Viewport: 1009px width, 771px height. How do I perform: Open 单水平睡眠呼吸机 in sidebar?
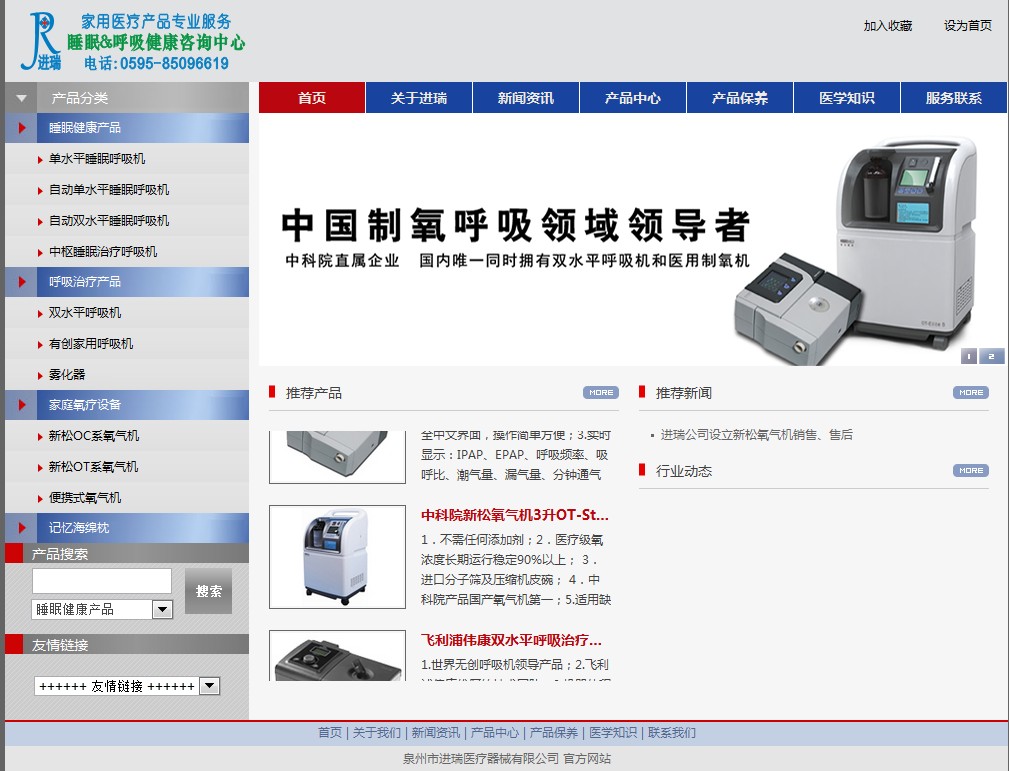click(97, 158)
